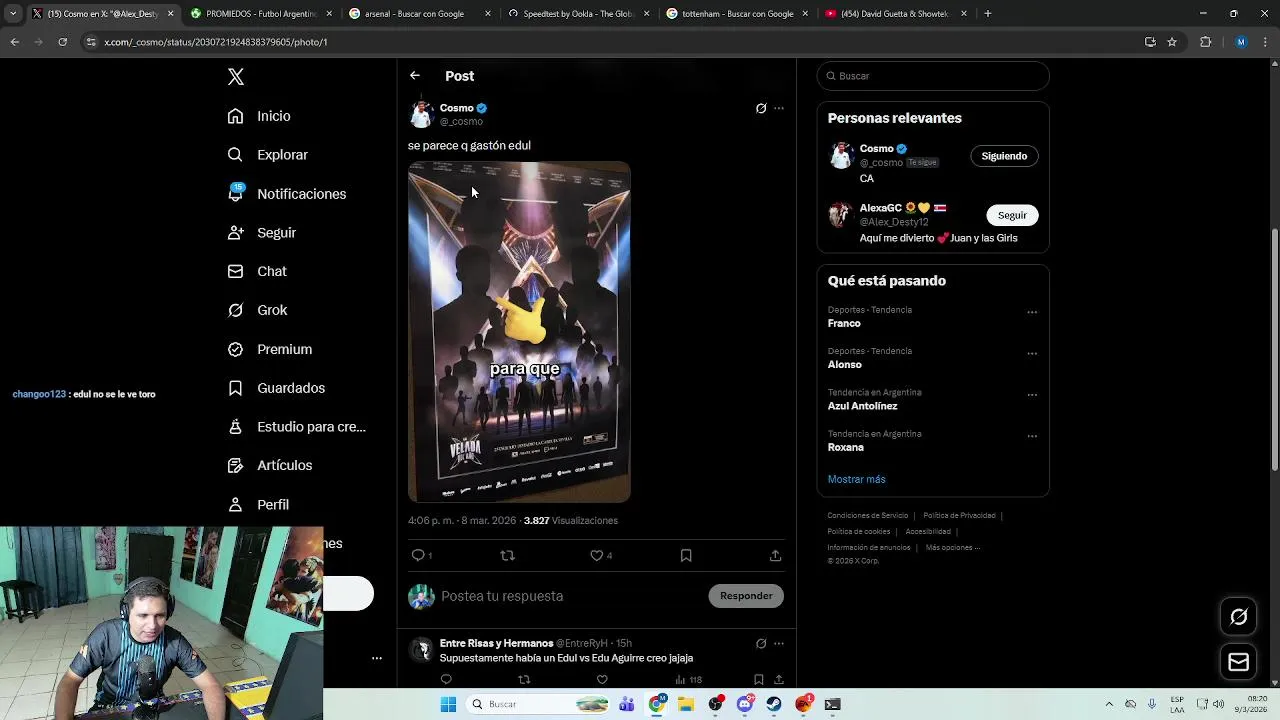Open more options for Alonso trend

pyautogui.click(x=1032, y=354)
